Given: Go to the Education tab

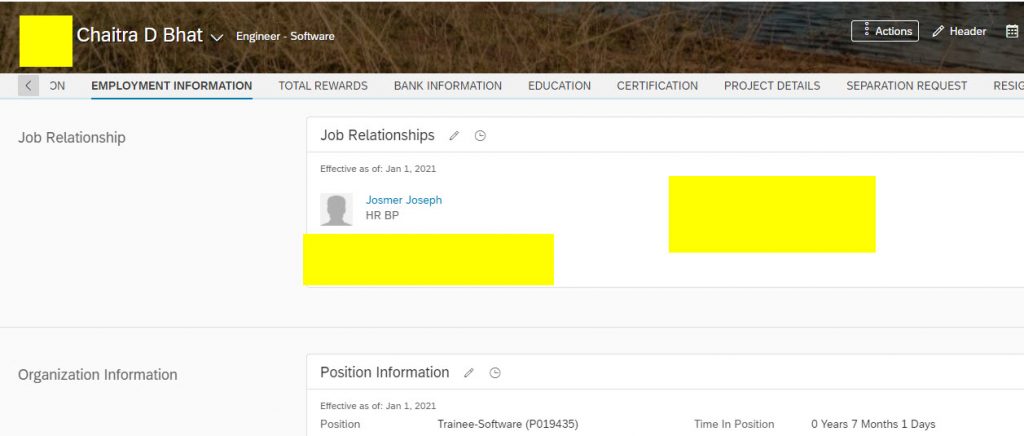Looking at the screenshot, I should click(x=560, y=86).
